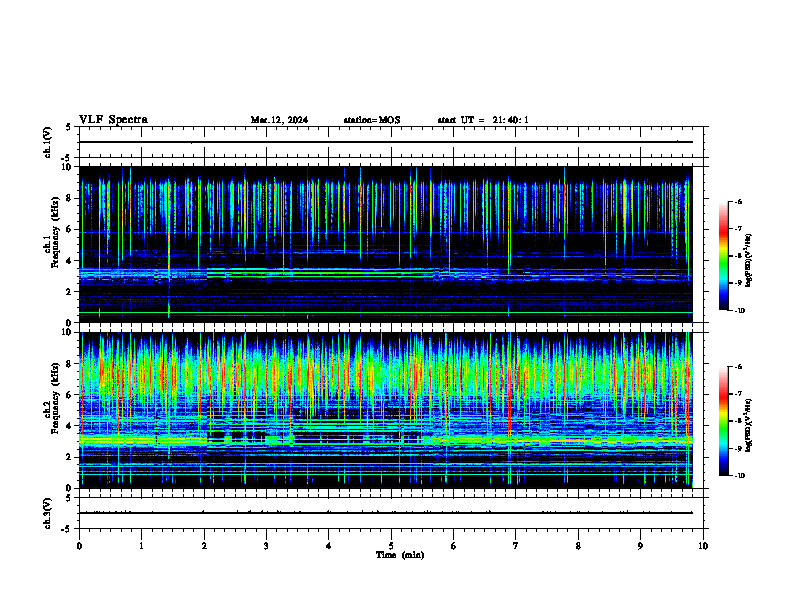Click the "VLF Spectra" plot title
Viewport: 792px width, 612px height.
click(x=113, y=119)
